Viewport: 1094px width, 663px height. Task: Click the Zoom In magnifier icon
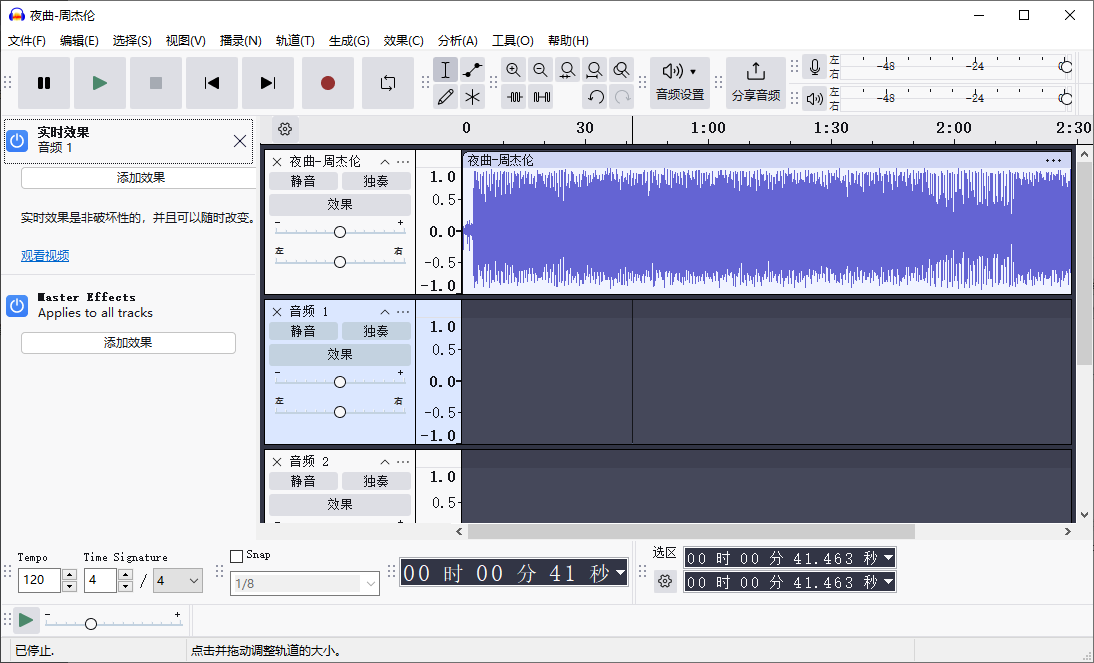(513, 70)
